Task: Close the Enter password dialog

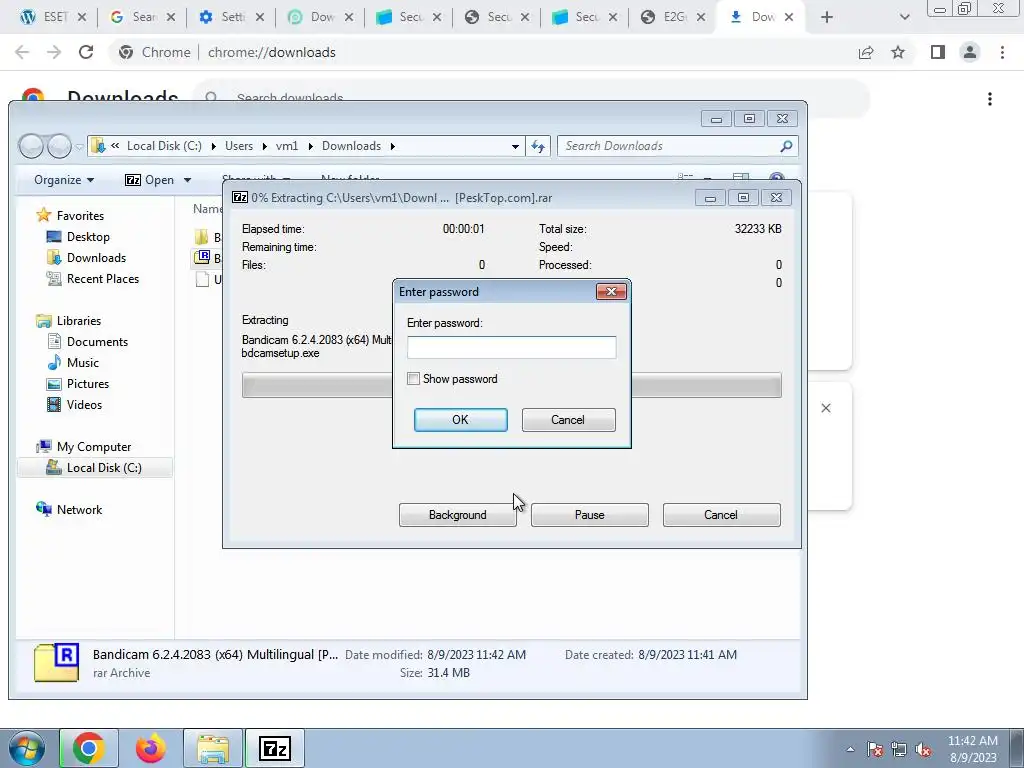Action: coord(611,291)
